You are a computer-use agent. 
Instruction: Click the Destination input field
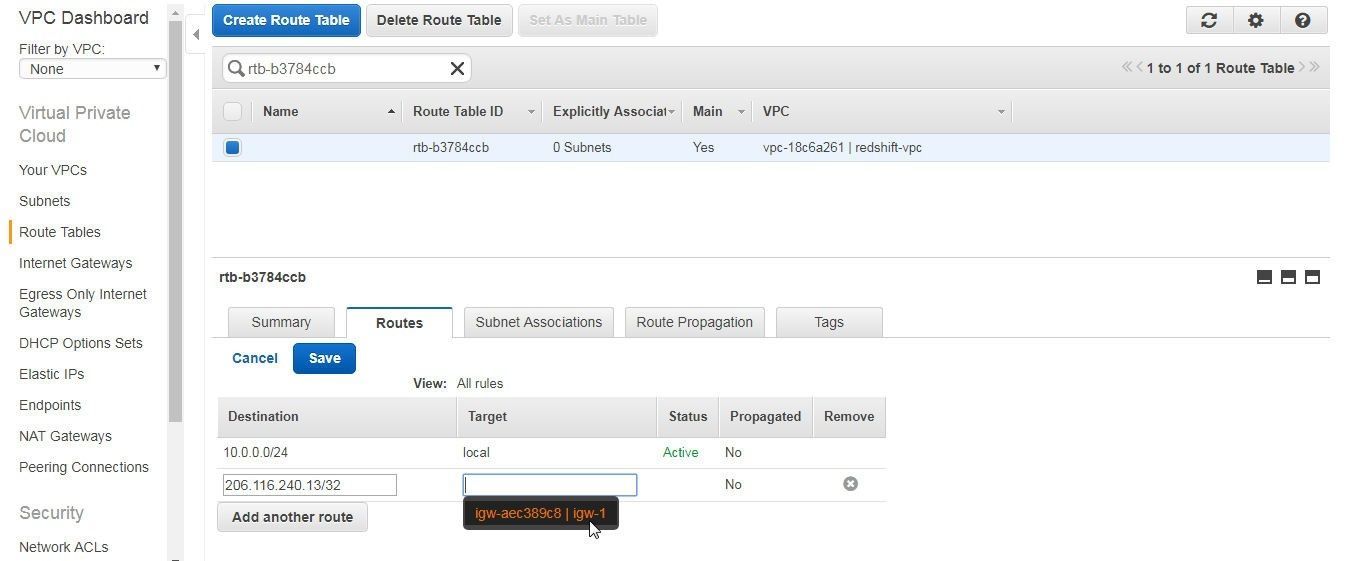309,485
